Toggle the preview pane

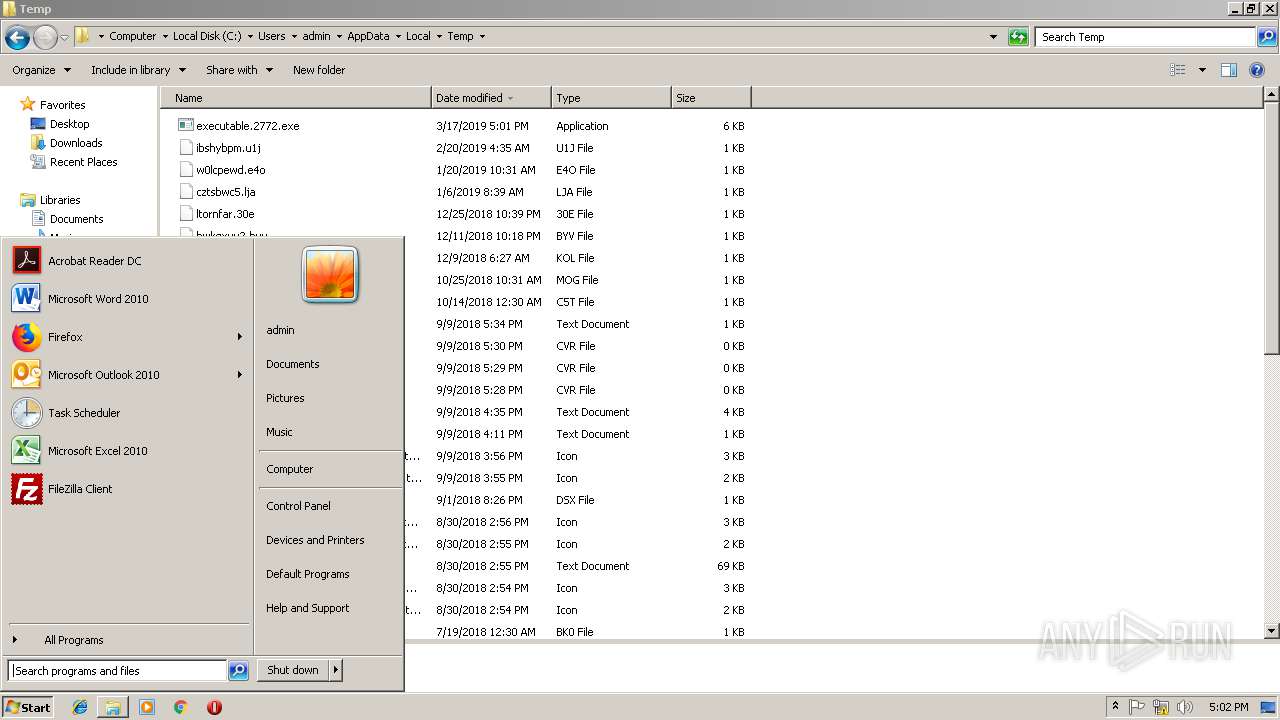point(1229,70)
